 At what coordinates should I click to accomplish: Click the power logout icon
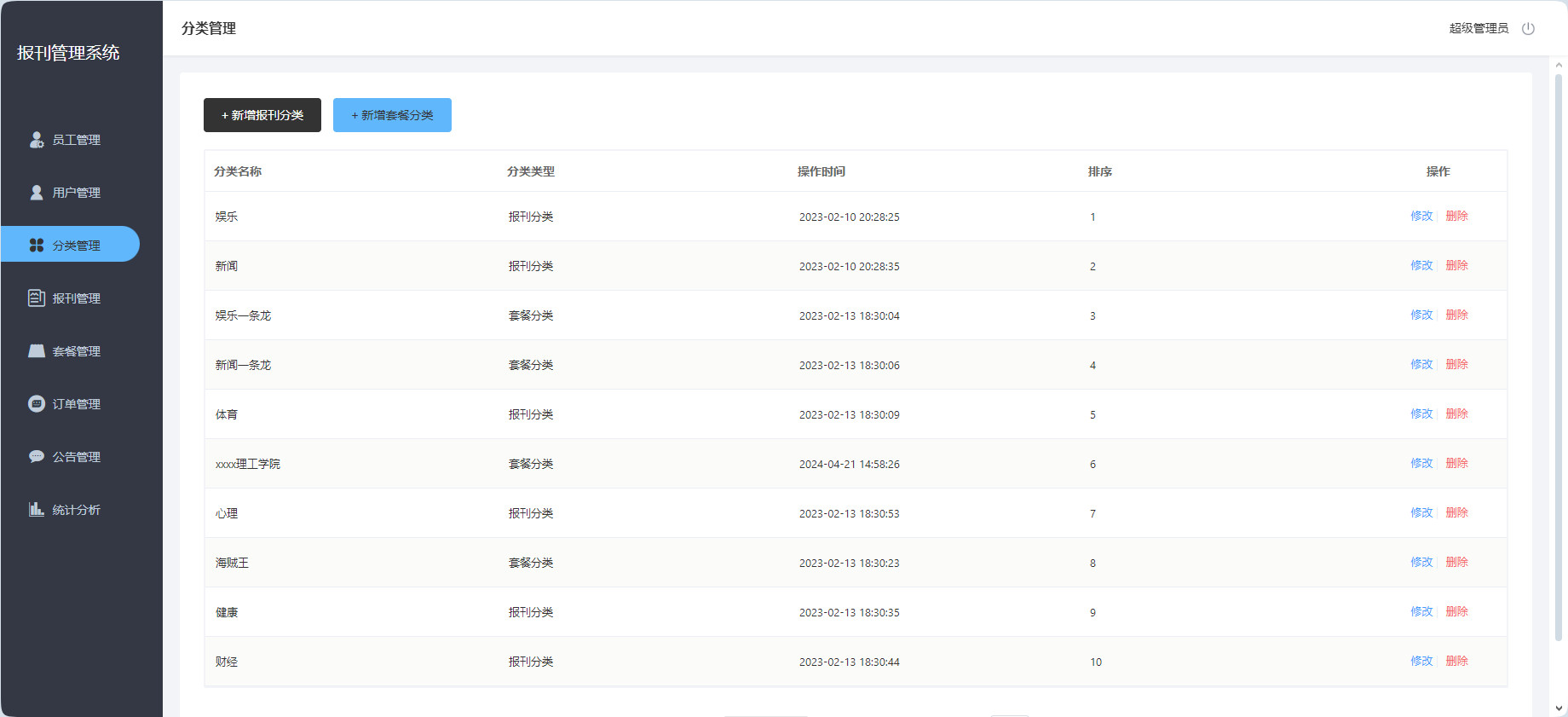tap(1528, 28)
